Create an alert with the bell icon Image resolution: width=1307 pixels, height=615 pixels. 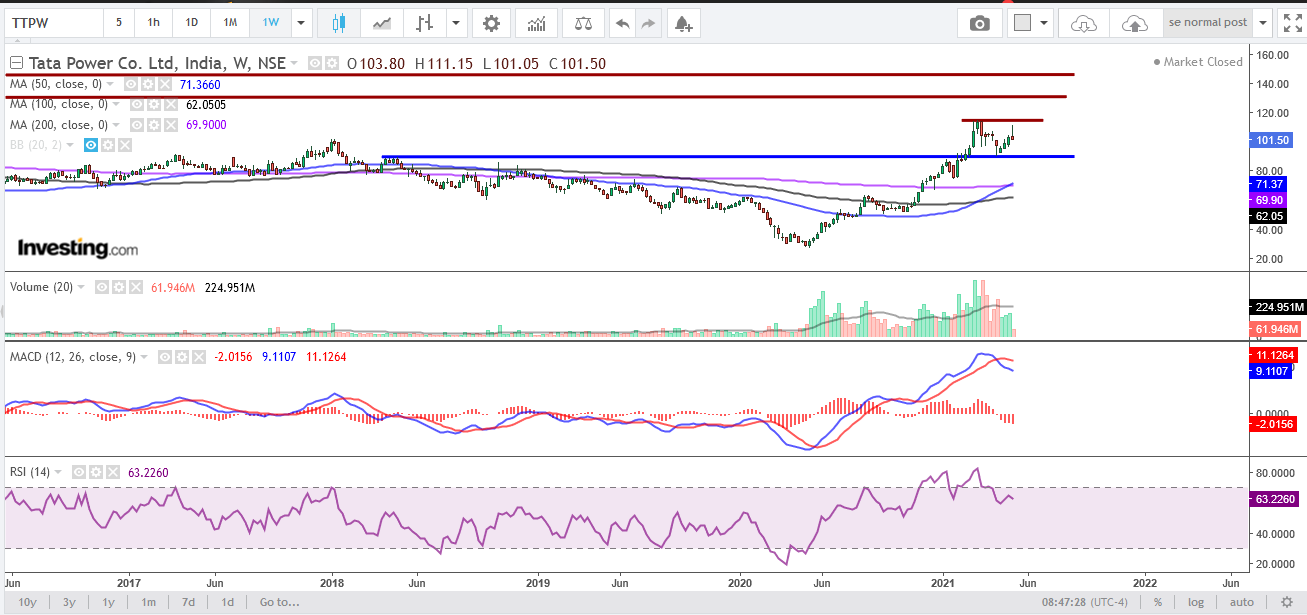pyautogui.click(x=682, y=22)
